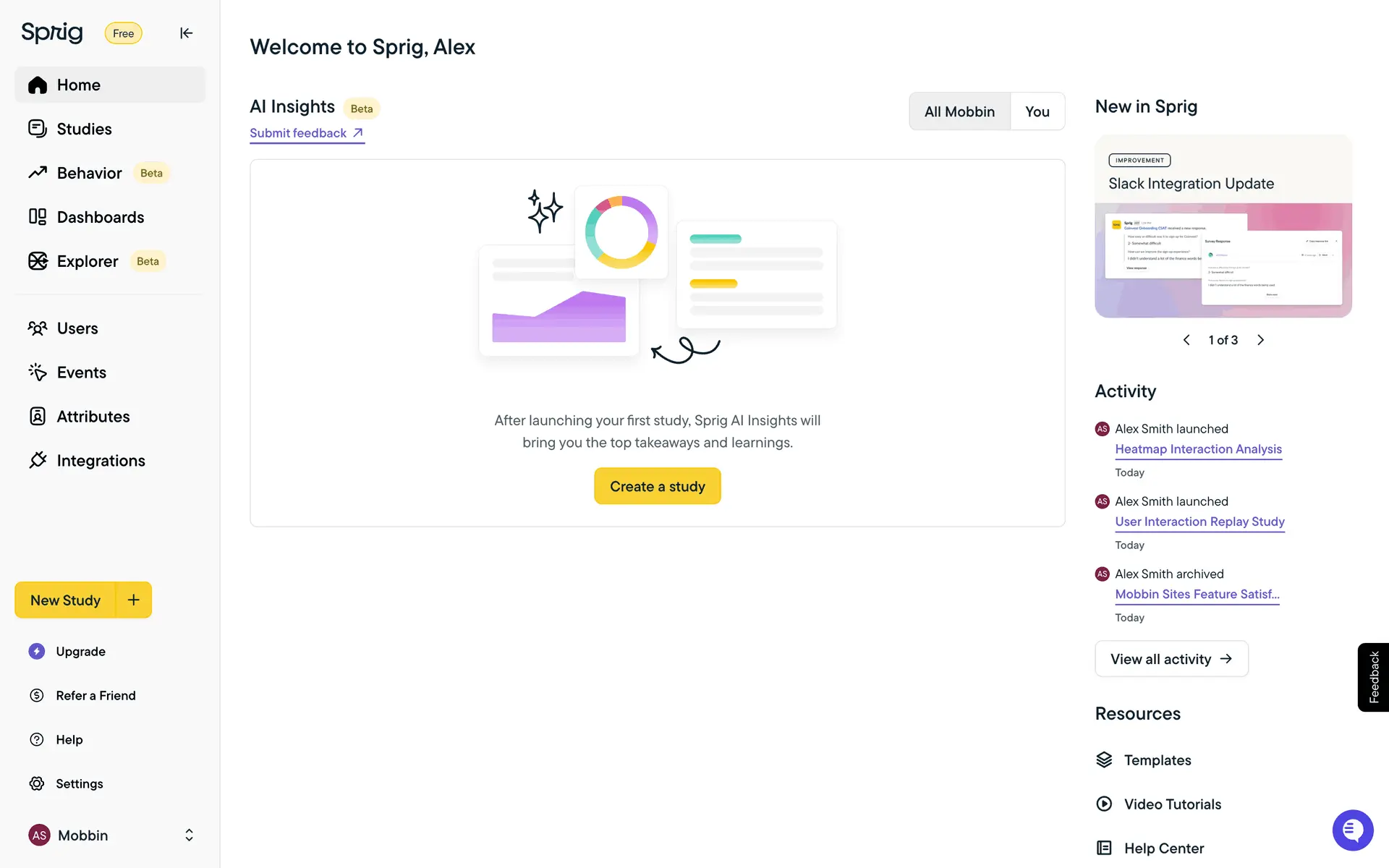1389x868 pixels.
Task: Open Heatmap Interaction Analysis link
Action: point(1198,449)
